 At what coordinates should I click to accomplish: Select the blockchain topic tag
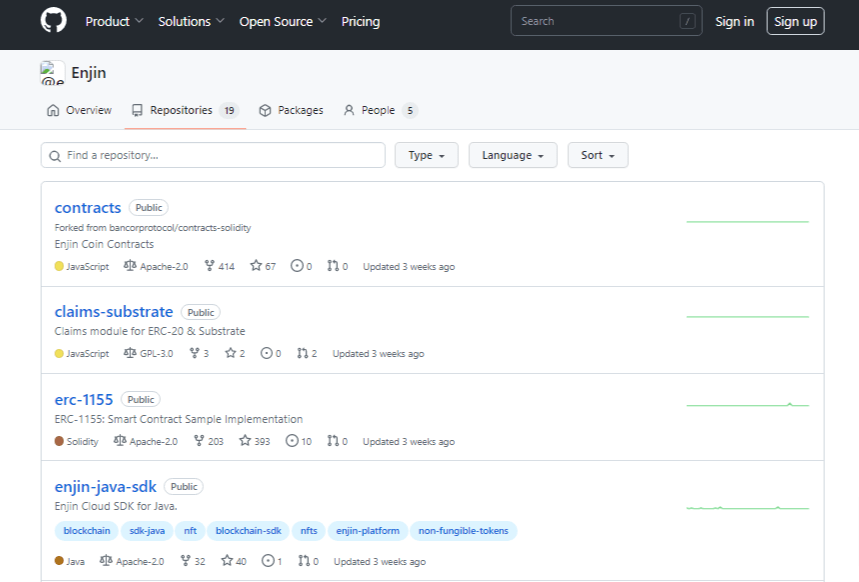(87, 530)
